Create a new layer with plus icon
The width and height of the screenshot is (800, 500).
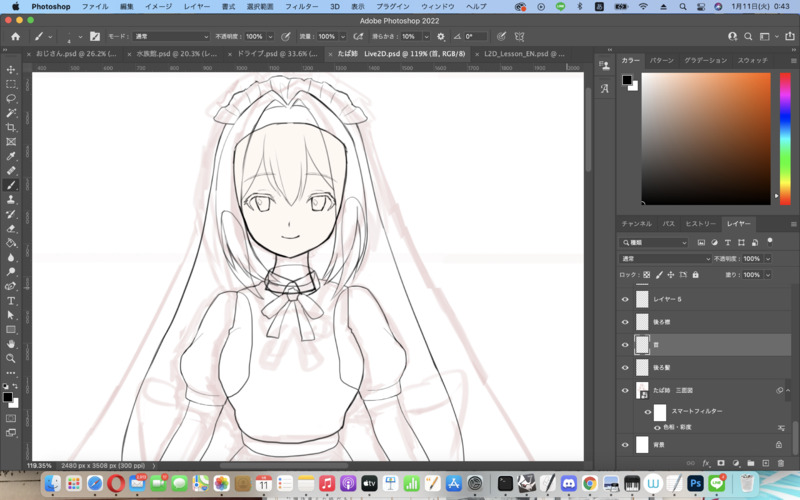pos(765,463)
